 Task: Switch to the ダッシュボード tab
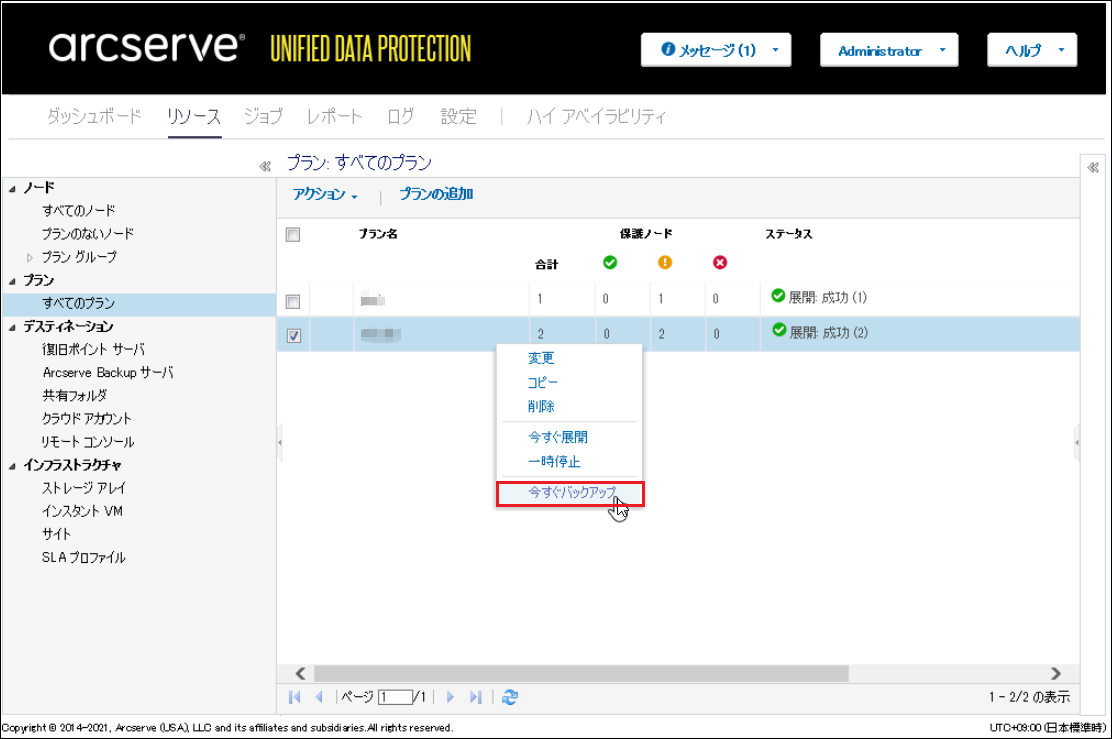click(94, 116)
